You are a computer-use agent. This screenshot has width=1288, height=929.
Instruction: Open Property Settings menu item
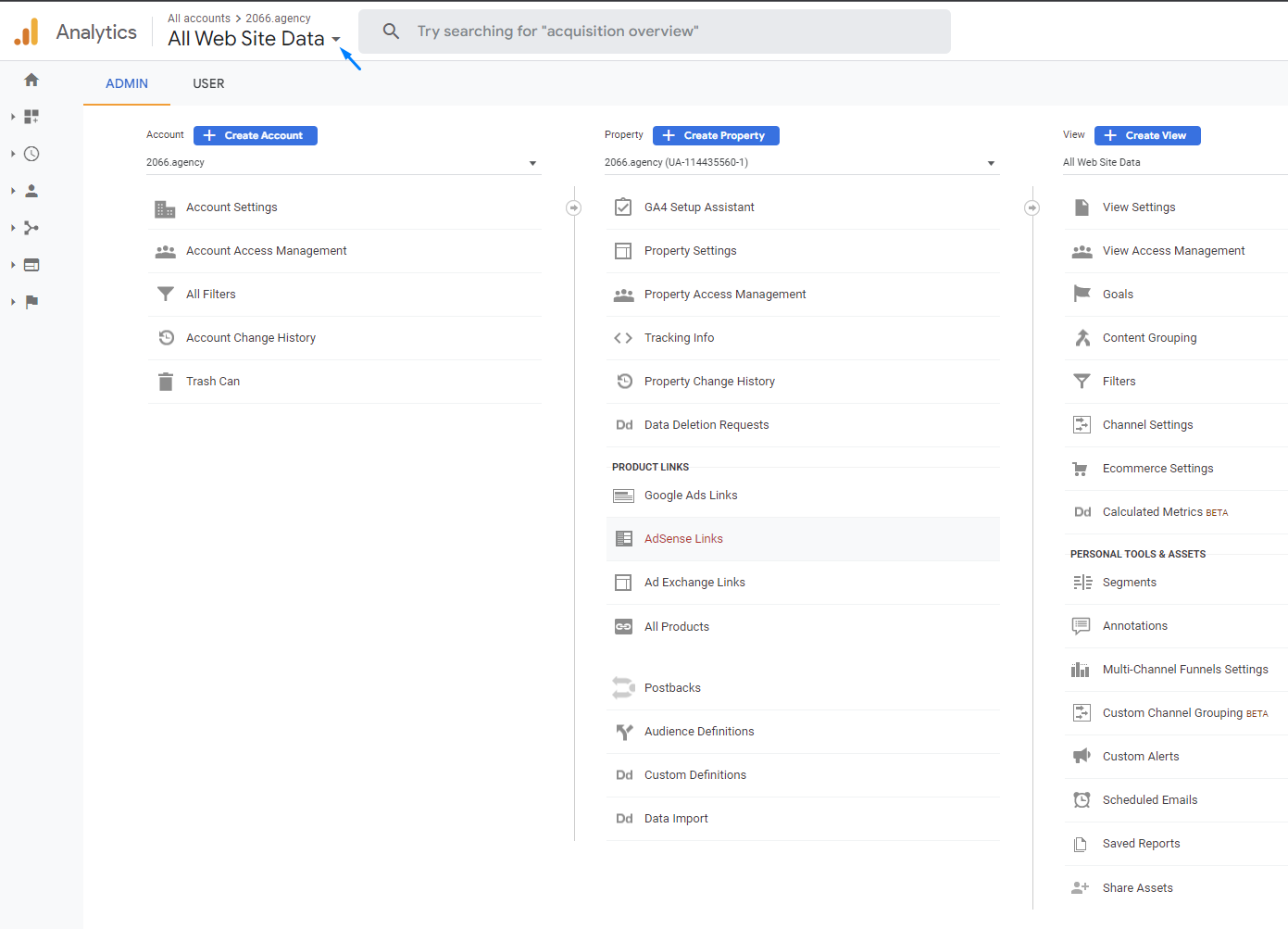point(803,251)
